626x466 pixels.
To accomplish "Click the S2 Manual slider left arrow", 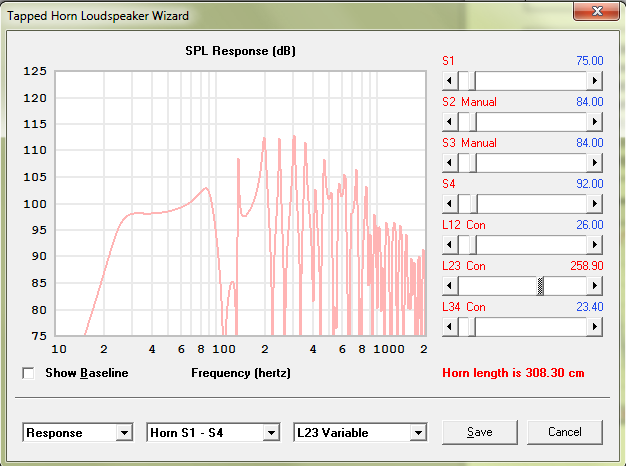I will coord(450,121).
